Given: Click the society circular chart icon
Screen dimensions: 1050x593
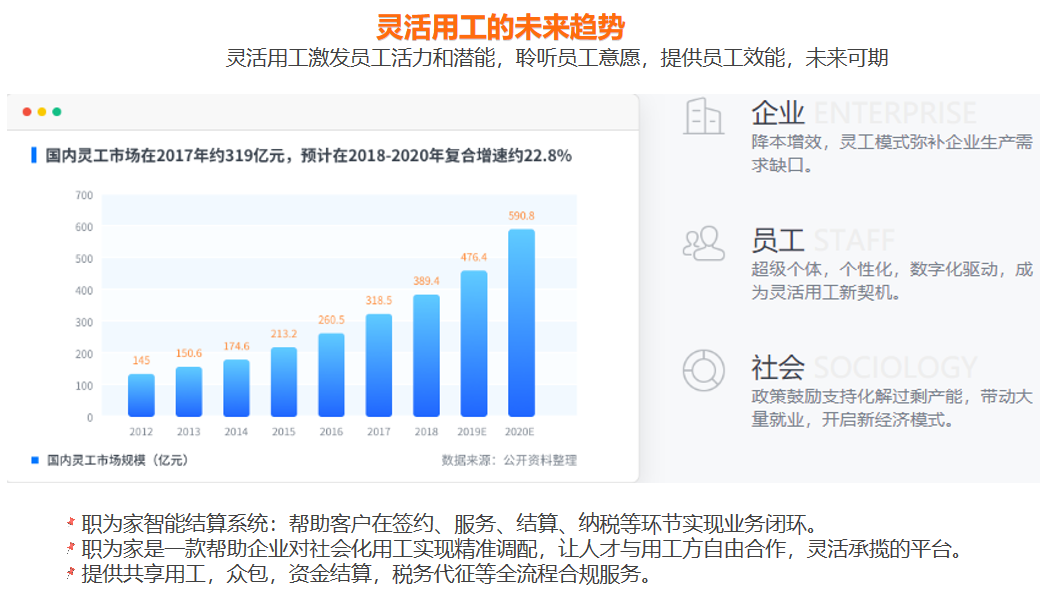Looking at the screenshot, I should point(703,370).
